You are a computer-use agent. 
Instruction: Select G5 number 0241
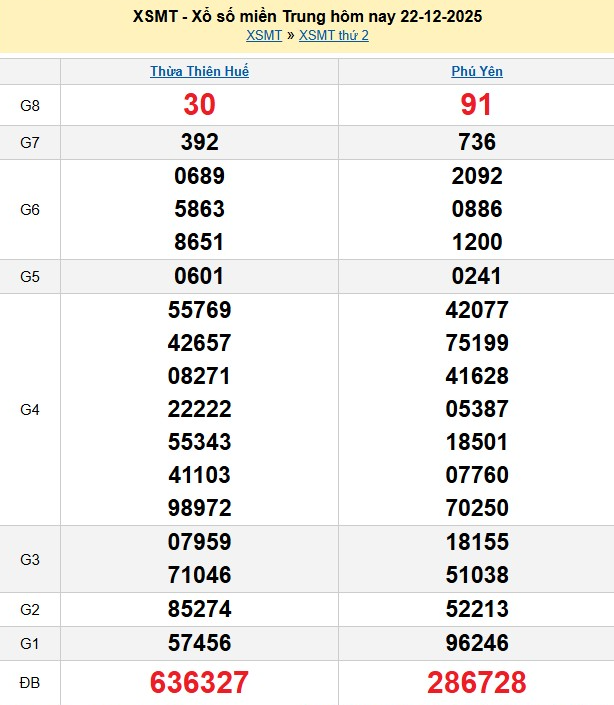click(476, 276)
